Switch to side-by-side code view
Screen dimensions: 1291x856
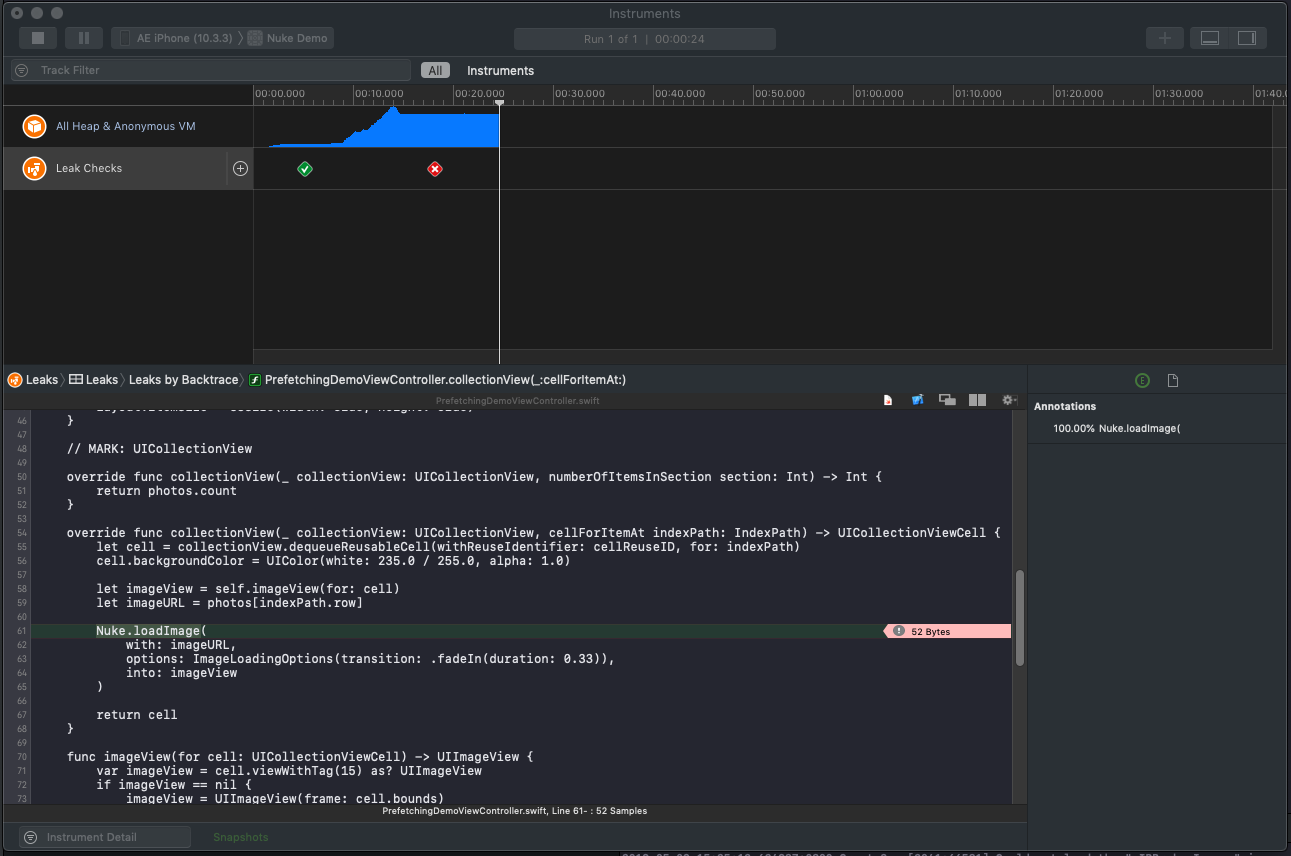click(977, 399)
